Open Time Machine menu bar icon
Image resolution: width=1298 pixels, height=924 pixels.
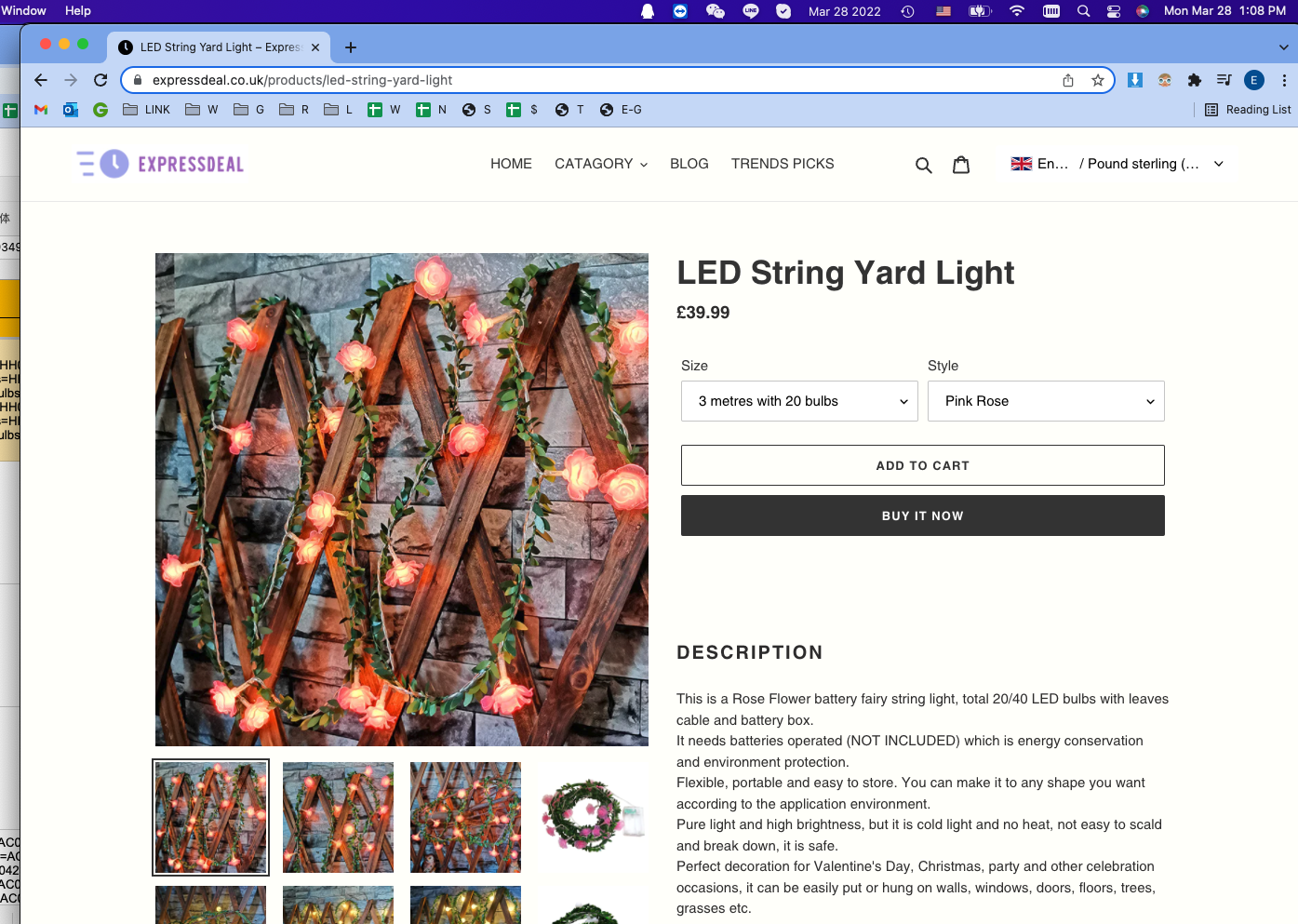coord(907,11)
